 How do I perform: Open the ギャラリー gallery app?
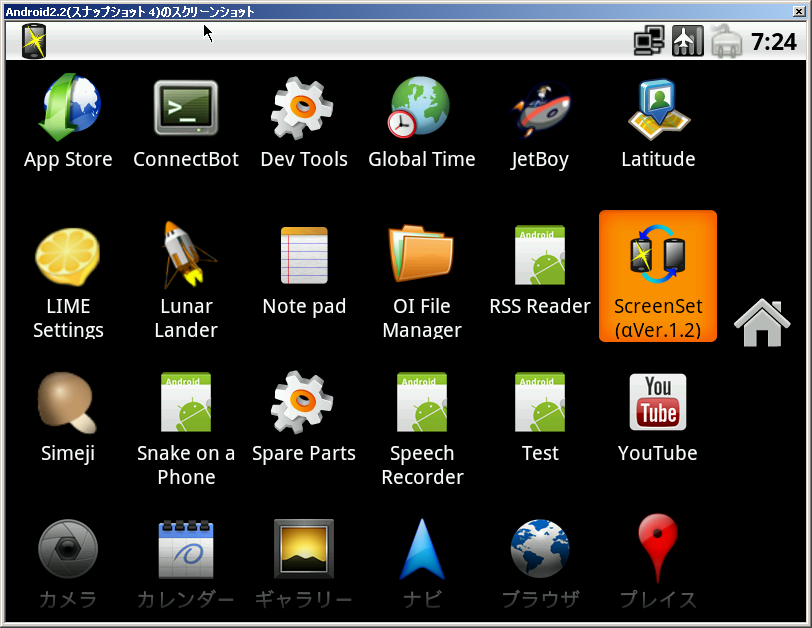point(304,564)
